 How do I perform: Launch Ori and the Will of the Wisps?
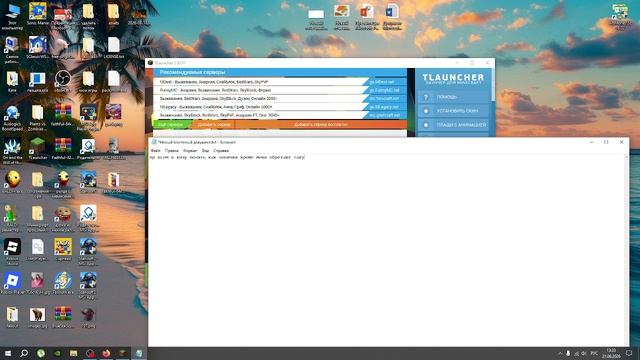click(12, 151)
